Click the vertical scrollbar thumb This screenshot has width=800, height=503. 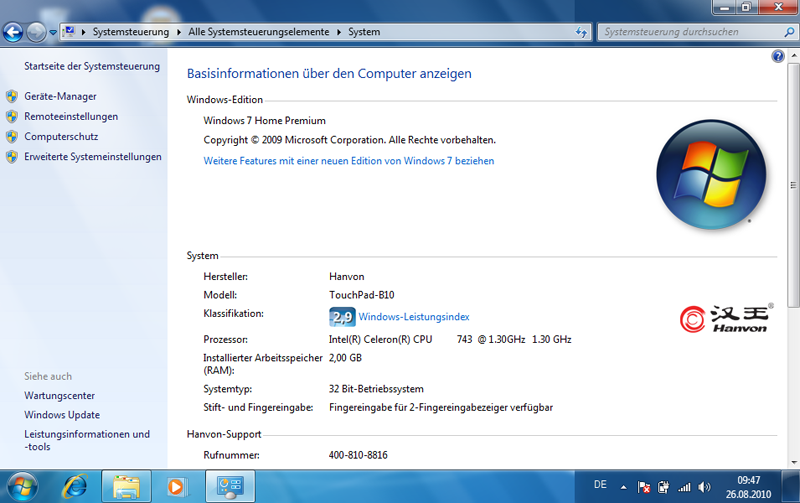pos(793,185)
